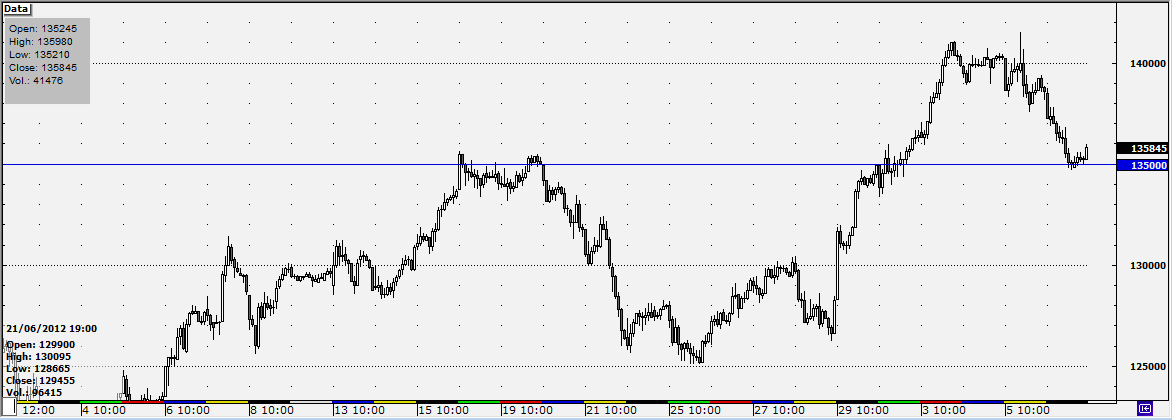Click the '5 10:00' time axis label

click(x=1027, y=410)
